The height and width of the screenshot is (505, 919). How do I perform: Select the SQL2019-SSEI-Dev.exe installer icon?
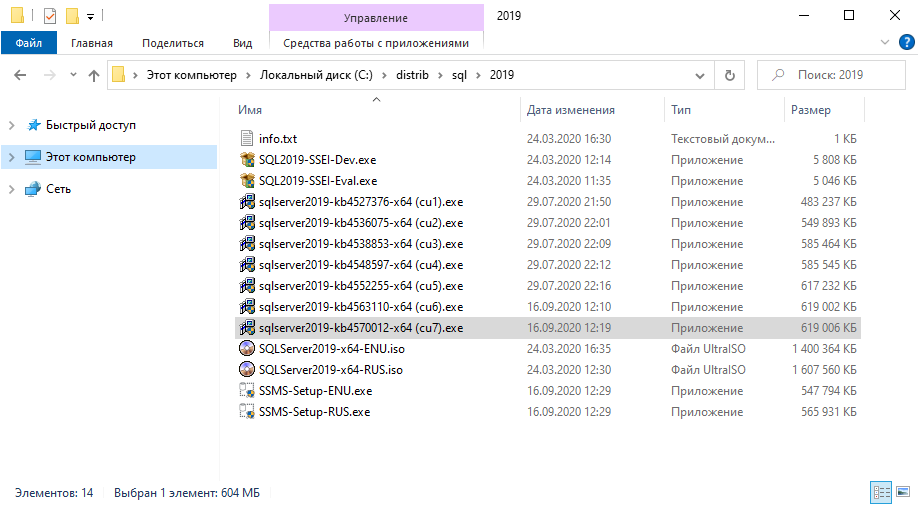coord(247,159)
